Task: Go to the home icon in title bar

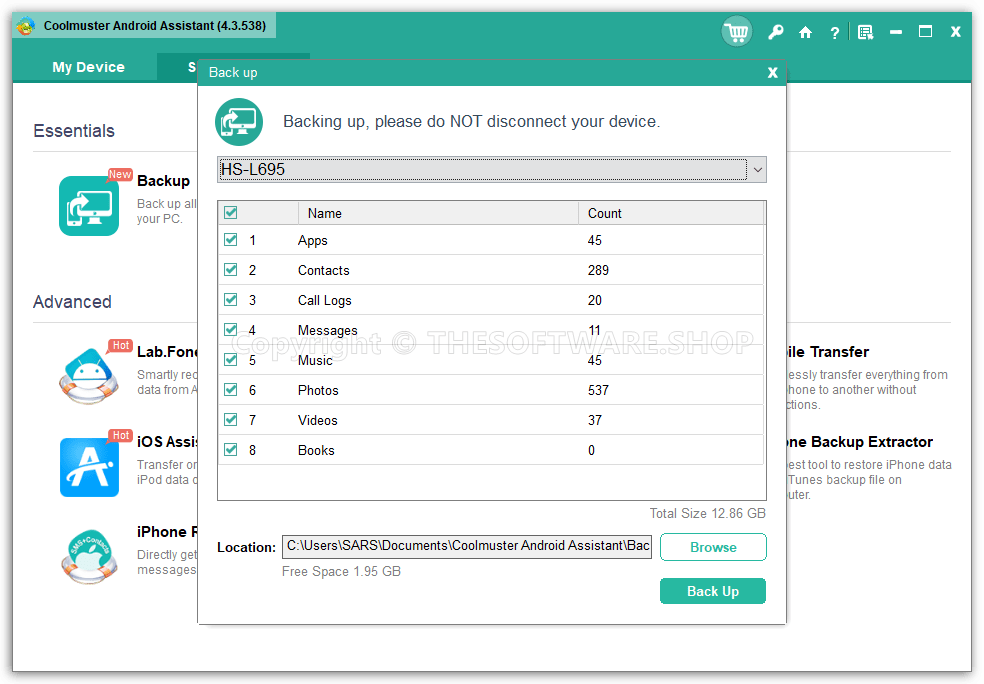Action: coord(805,33)
